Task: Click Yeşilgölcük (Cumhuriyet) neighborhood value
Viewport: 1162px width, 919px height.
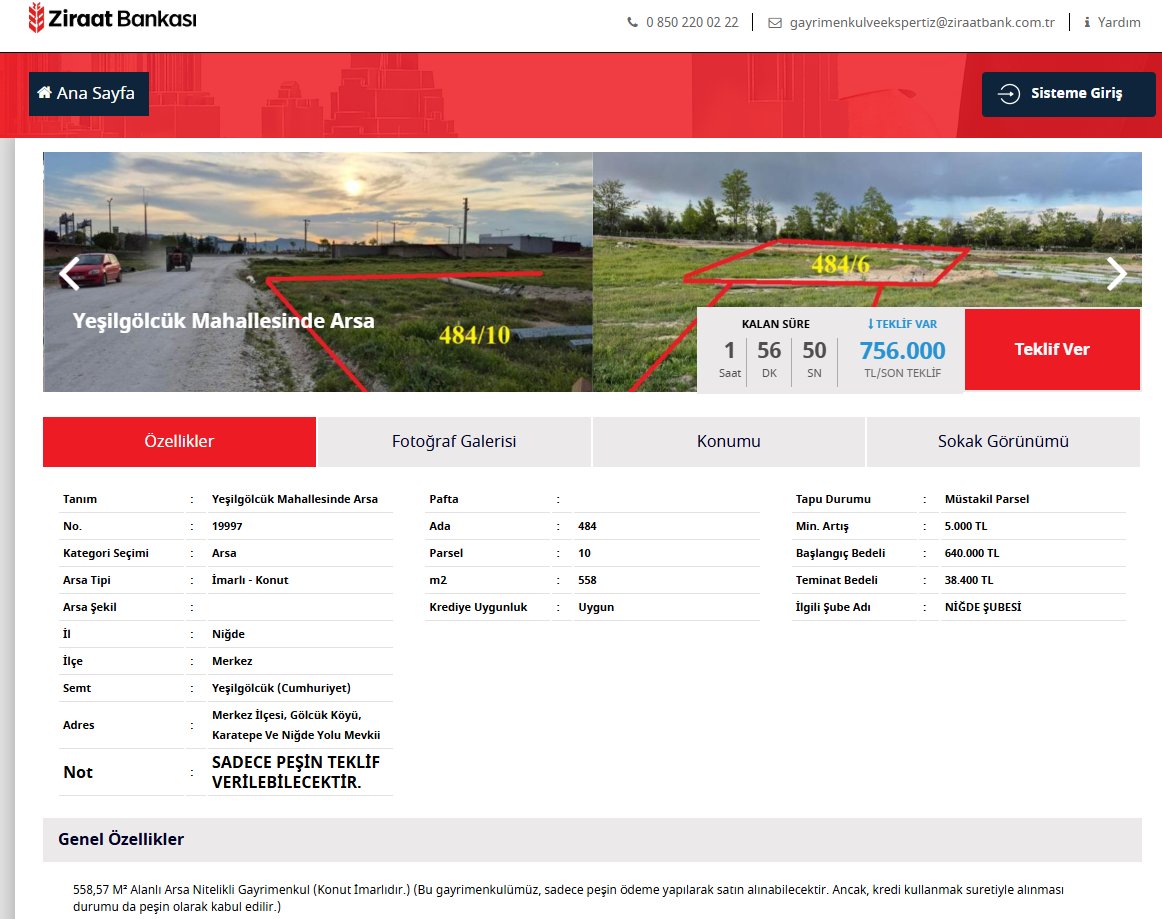Action: (281, 689)
